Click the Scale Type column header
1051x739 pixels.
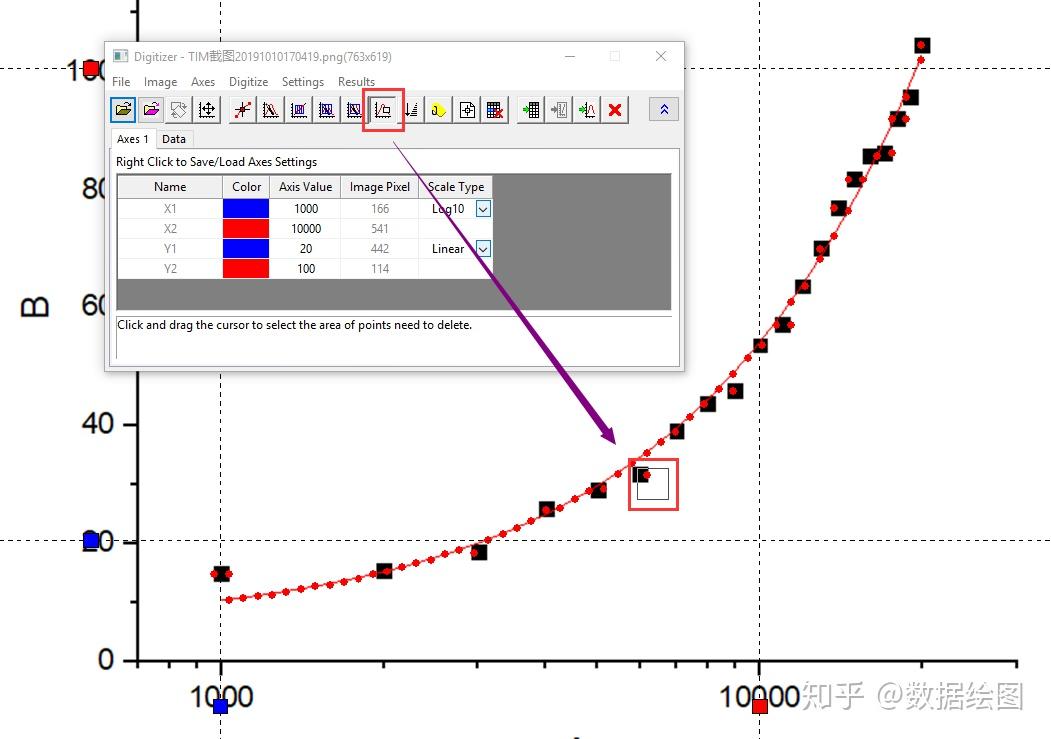[x=456, y=187]
